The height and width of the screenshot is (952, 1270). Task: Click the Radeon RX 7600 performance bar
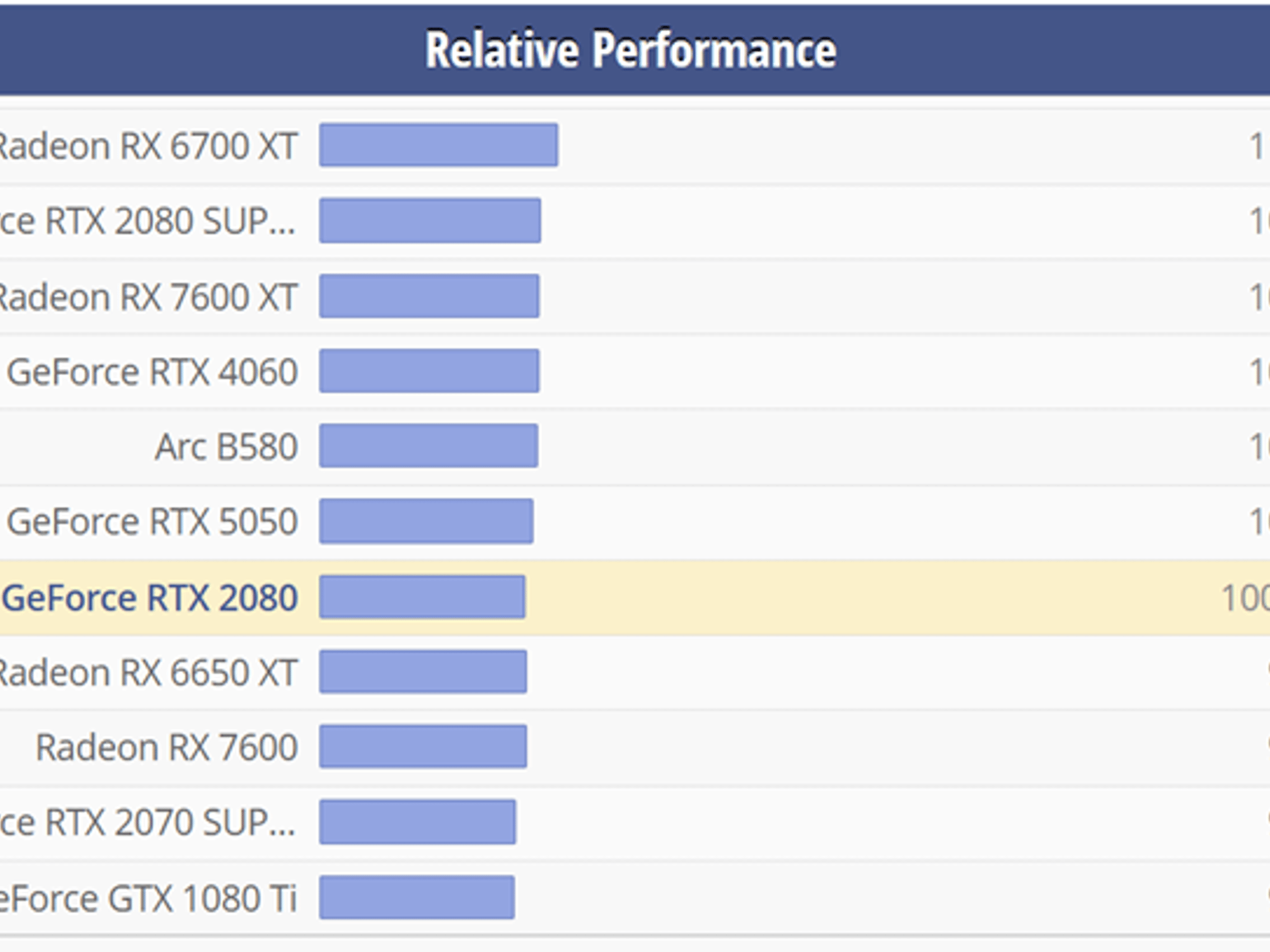pyautogui.click(x=423, y=746)
